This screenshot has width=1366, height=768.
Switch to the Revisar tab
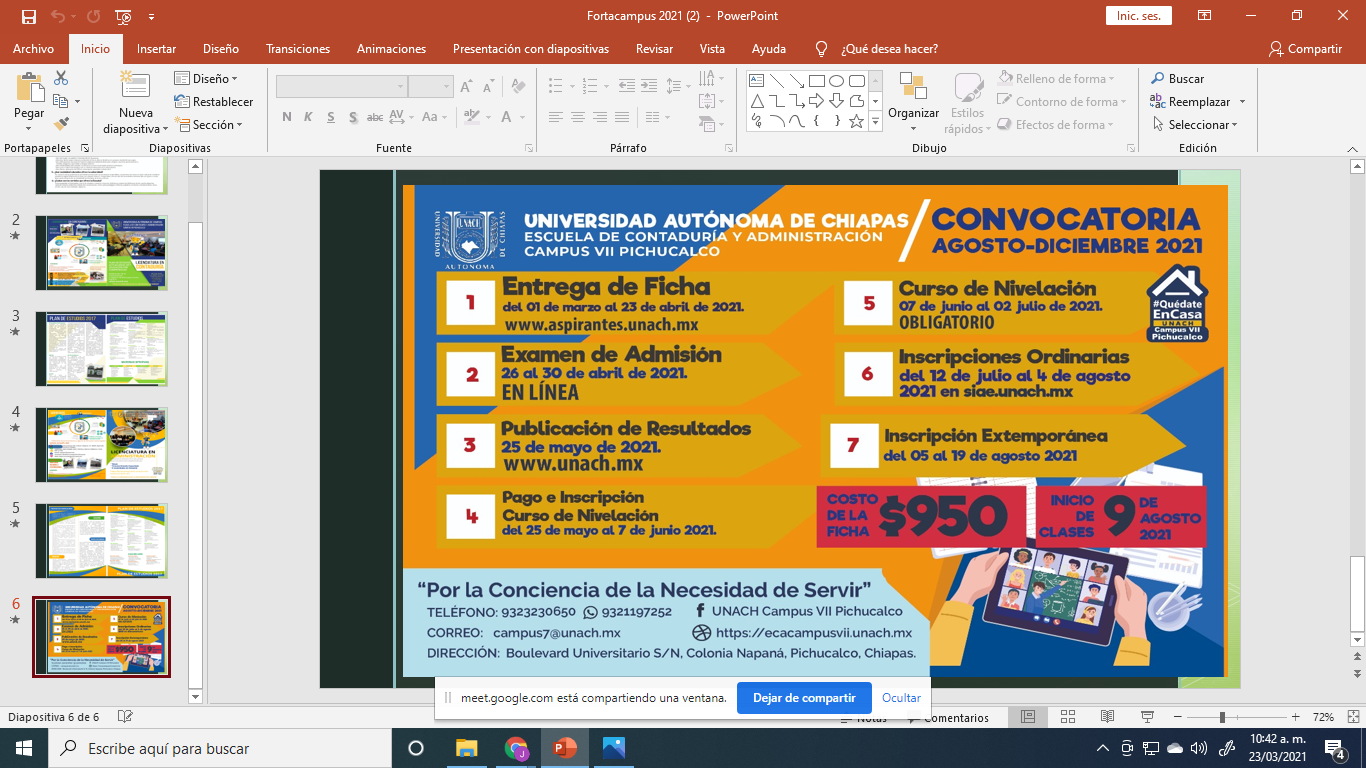[x=654, y=49]
